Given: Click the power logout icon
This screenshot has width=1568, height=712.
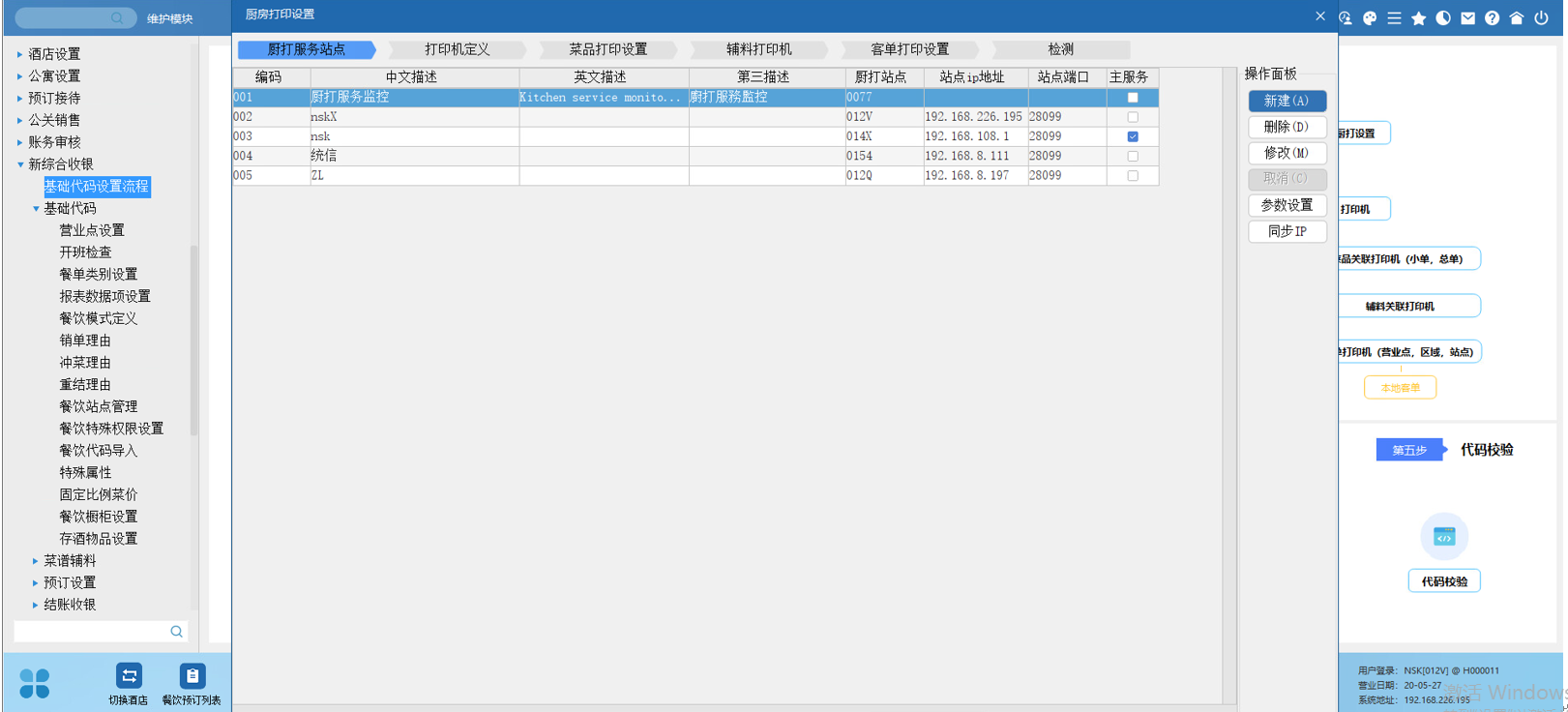Looking at the screenshot, I should coord(1541,18).
